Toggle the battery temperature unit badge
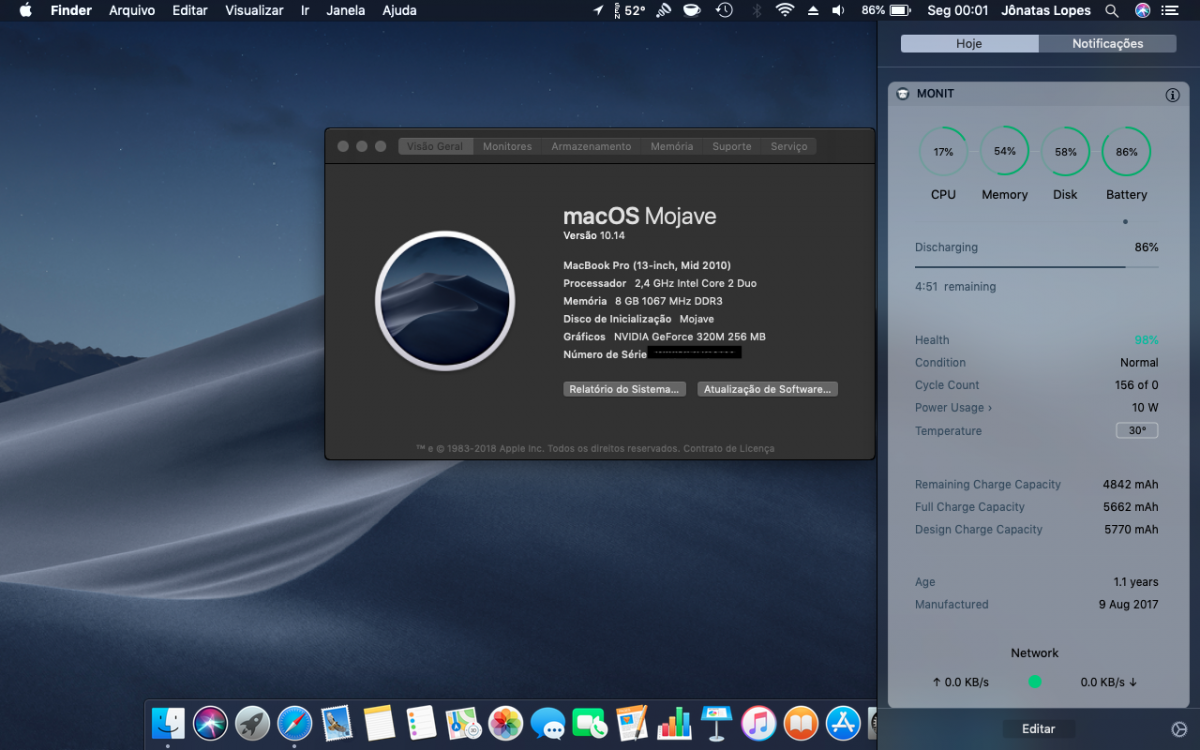The height and width of the screenshot is (750, 1200). tap(1137, 431)
